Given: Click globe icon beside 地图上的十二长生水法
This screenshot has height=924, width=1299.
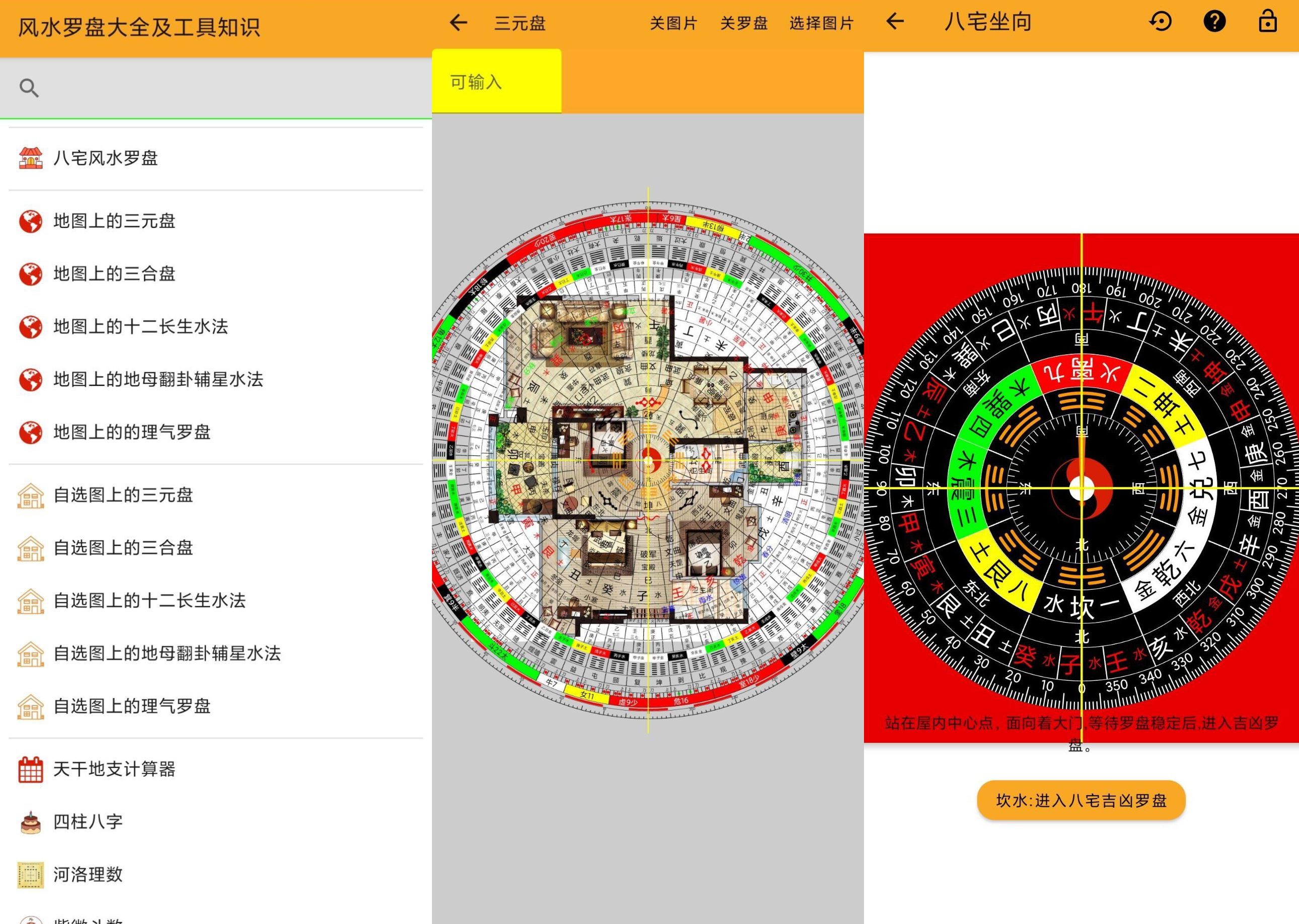Looking at the screenshot, I should [31, 327].
